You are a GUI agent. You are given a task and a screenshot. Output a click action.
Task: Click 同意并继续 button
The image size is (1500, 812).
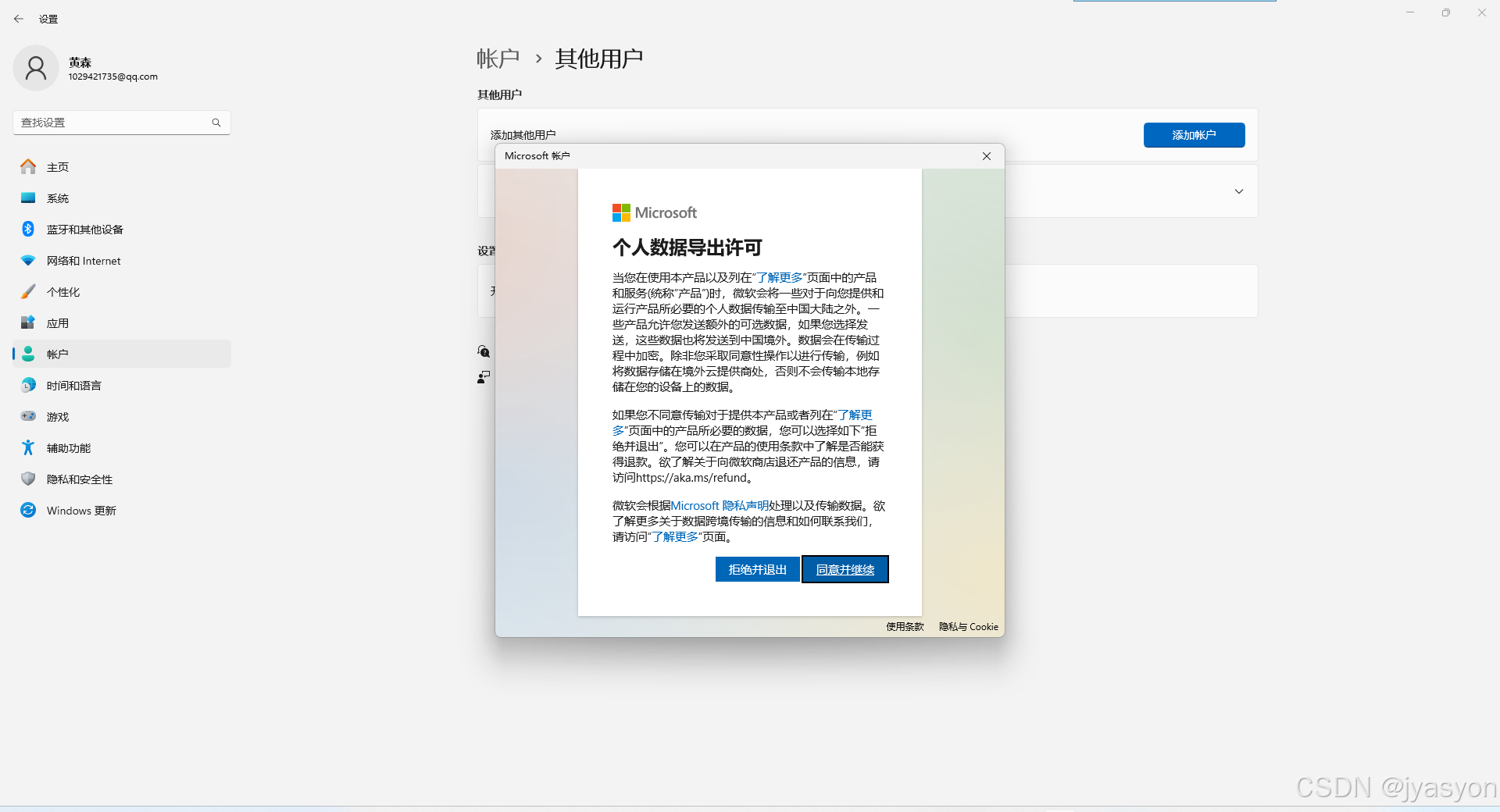(x=845, y=569)
